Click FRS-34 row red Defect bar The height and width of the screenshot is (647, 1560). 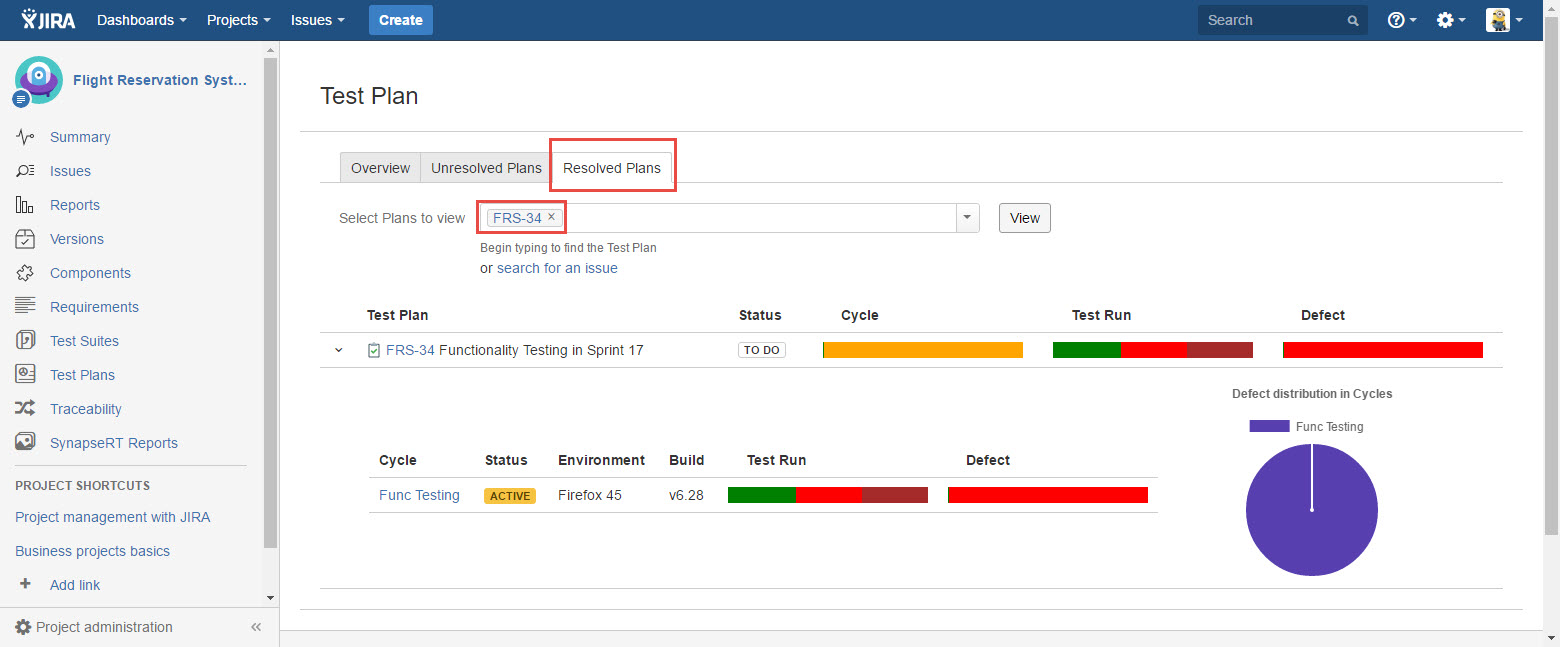point(1383,350)
